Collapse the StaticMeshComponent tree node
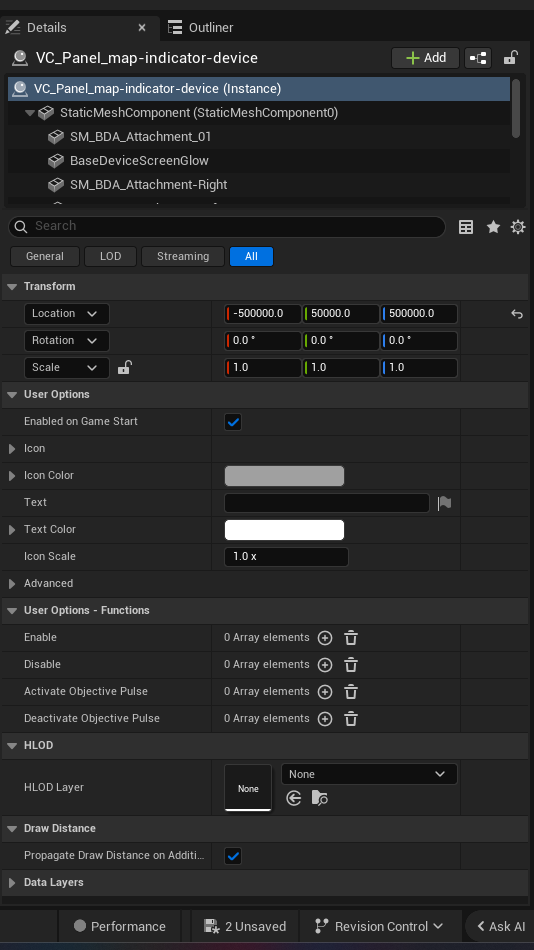Image resolution: width=534 pixels, height=950 pixels. [29, 113]
